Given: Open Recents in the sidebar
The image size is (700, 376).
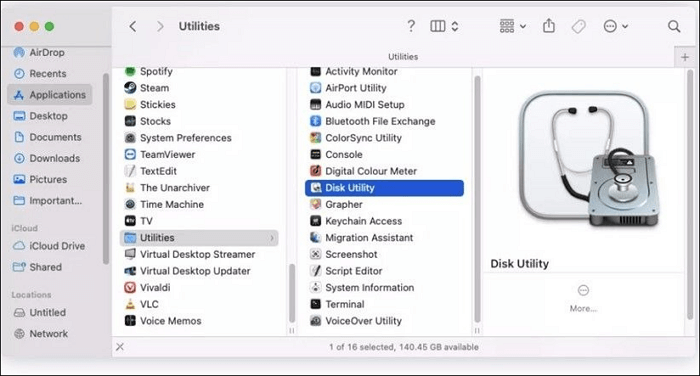Looking at the screenshot, I should (x=40, y=74).
